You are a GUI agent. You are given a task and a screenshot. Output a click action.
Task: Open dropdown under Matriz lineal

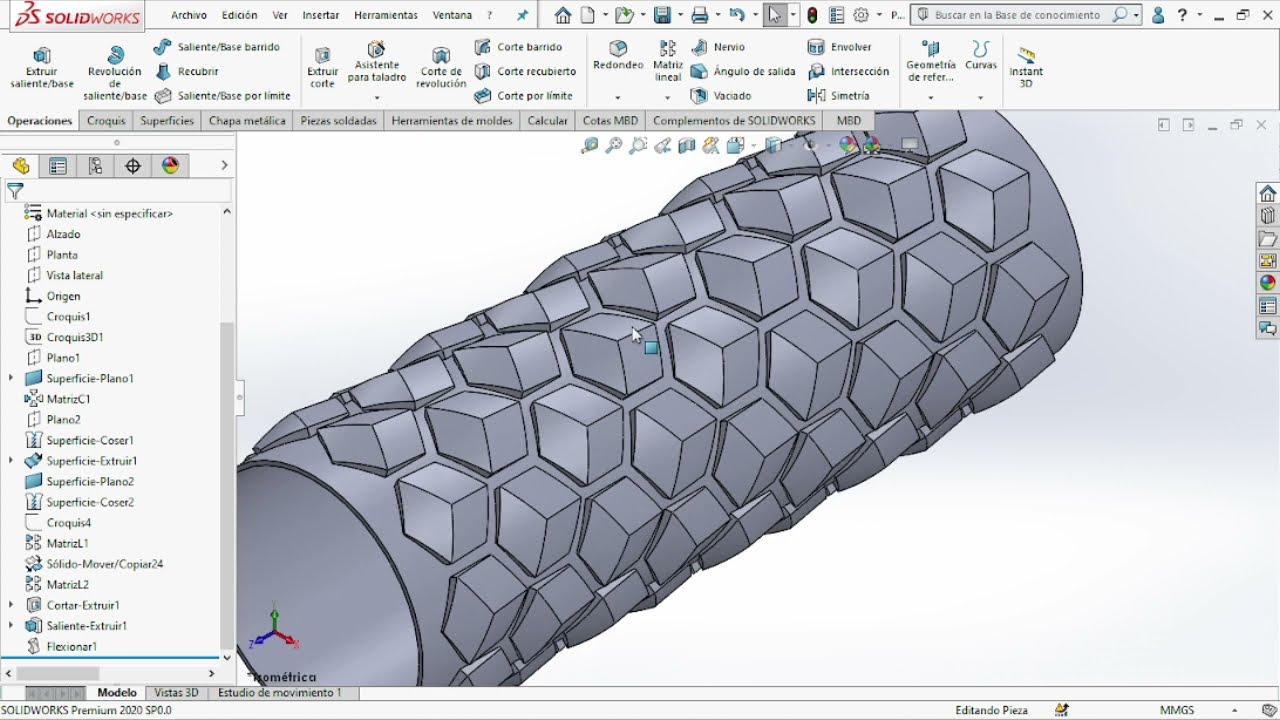668,98
